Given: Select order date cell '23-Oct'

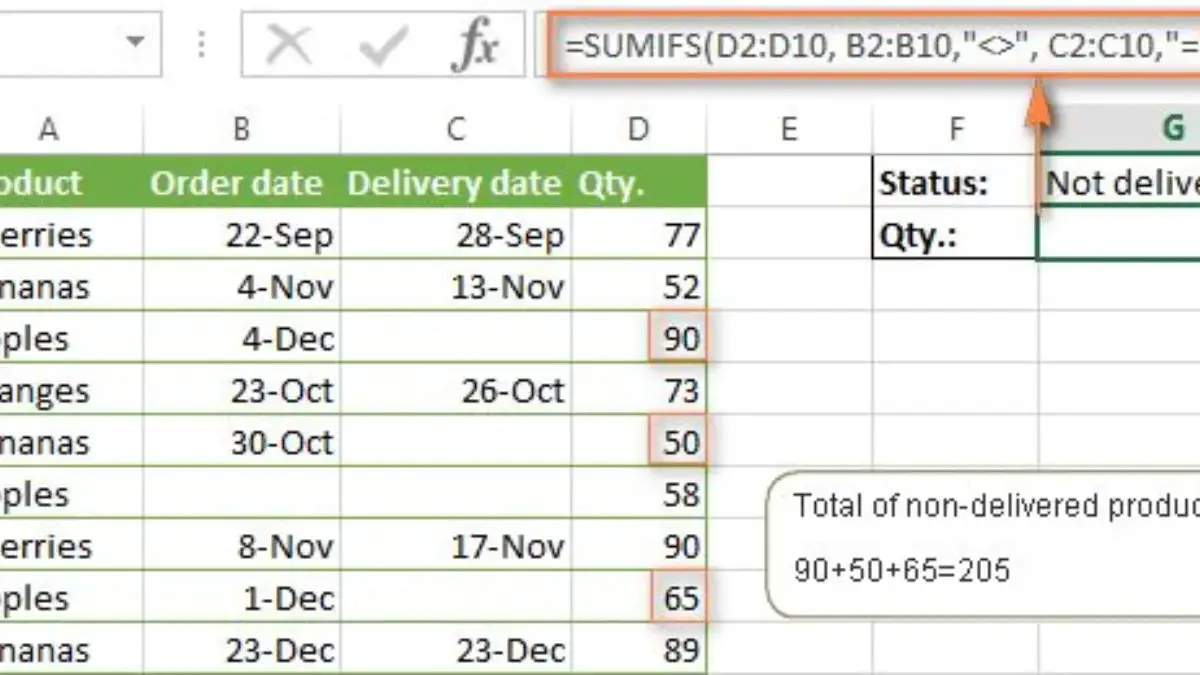Looking at the screenshot, I should 241,391.
